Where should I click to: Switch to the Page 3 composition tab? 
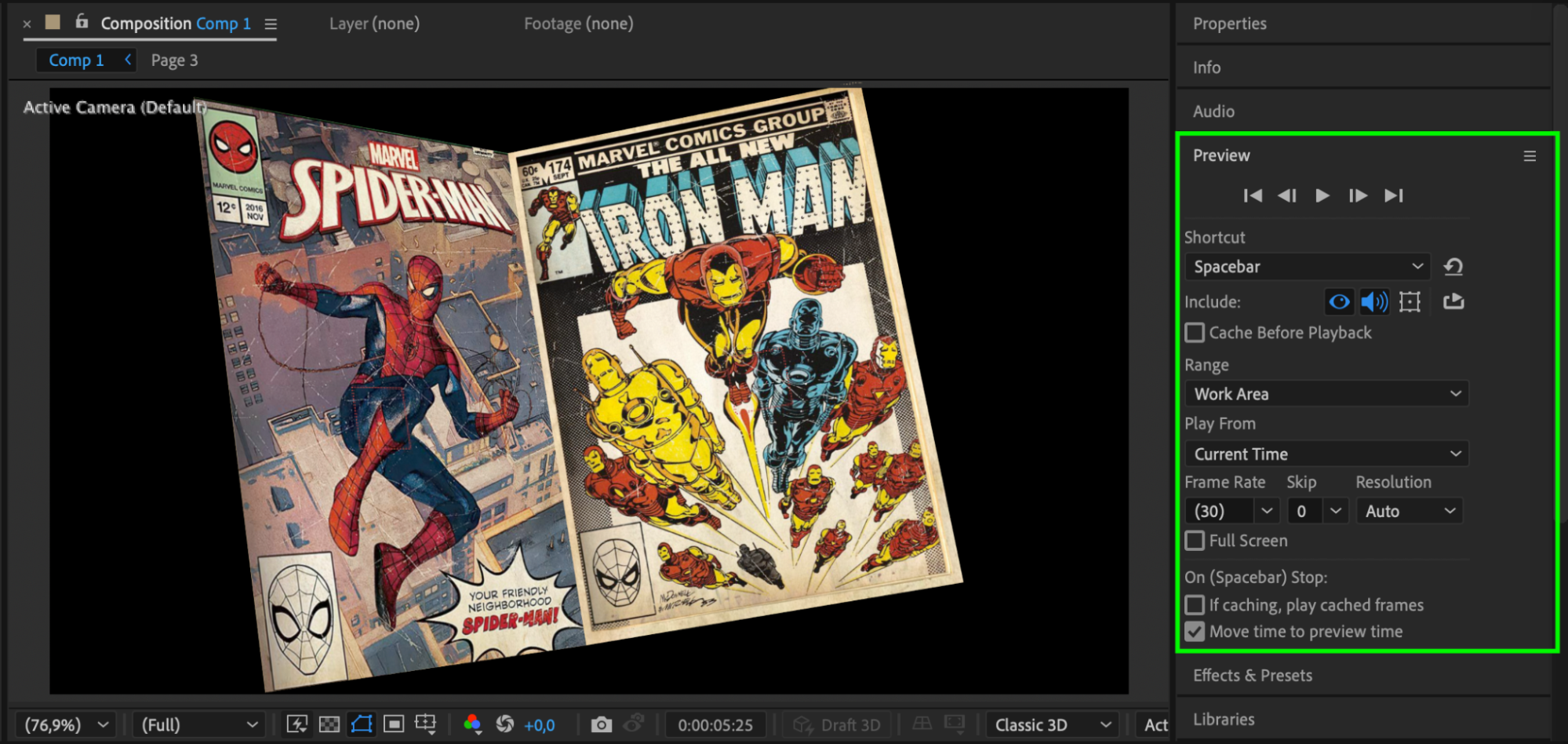[x=174, y=60]
